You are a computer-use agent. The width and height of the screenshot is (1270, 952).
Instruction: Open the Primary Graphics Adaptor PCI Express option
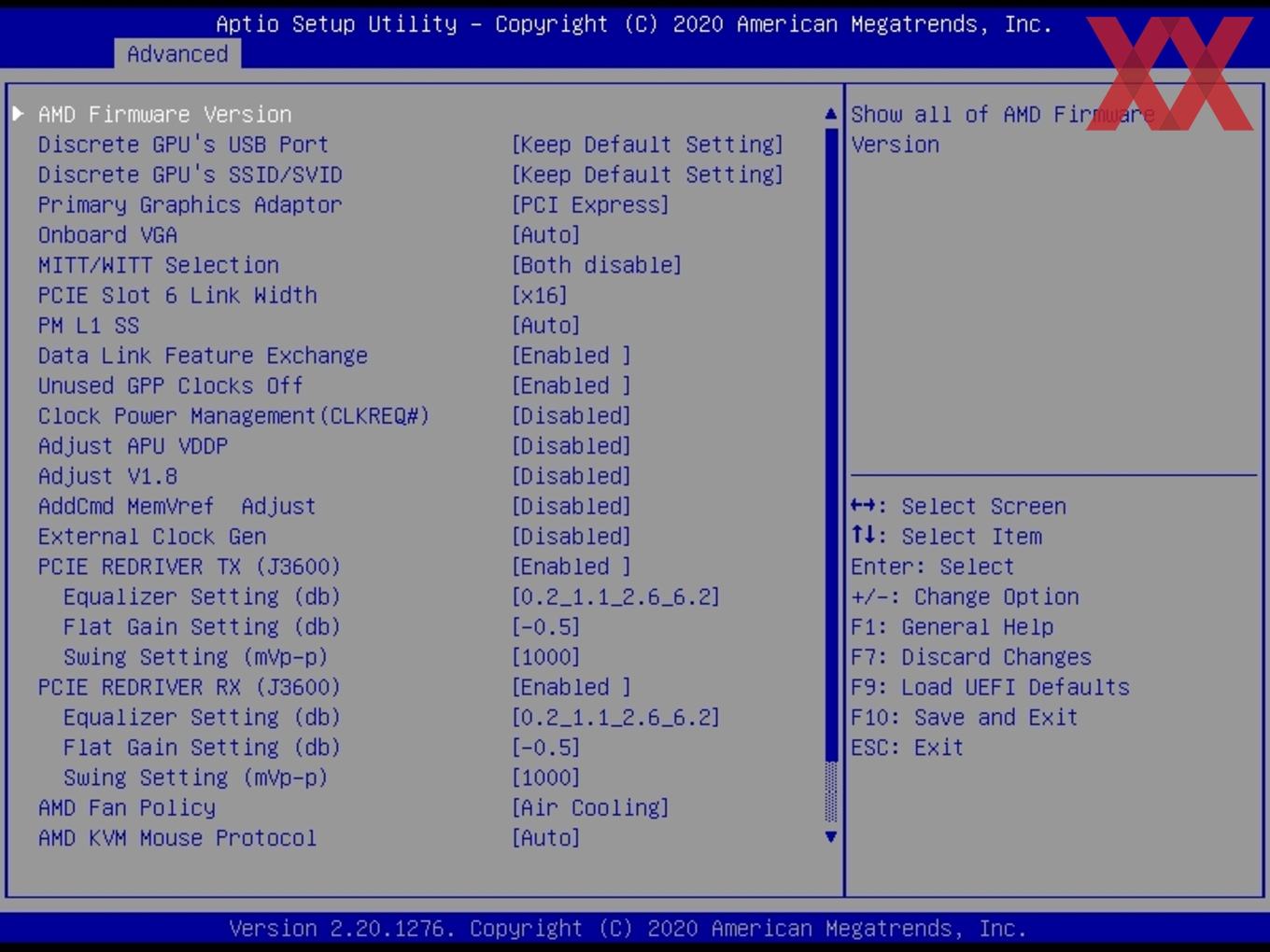(x=590, y=204)
